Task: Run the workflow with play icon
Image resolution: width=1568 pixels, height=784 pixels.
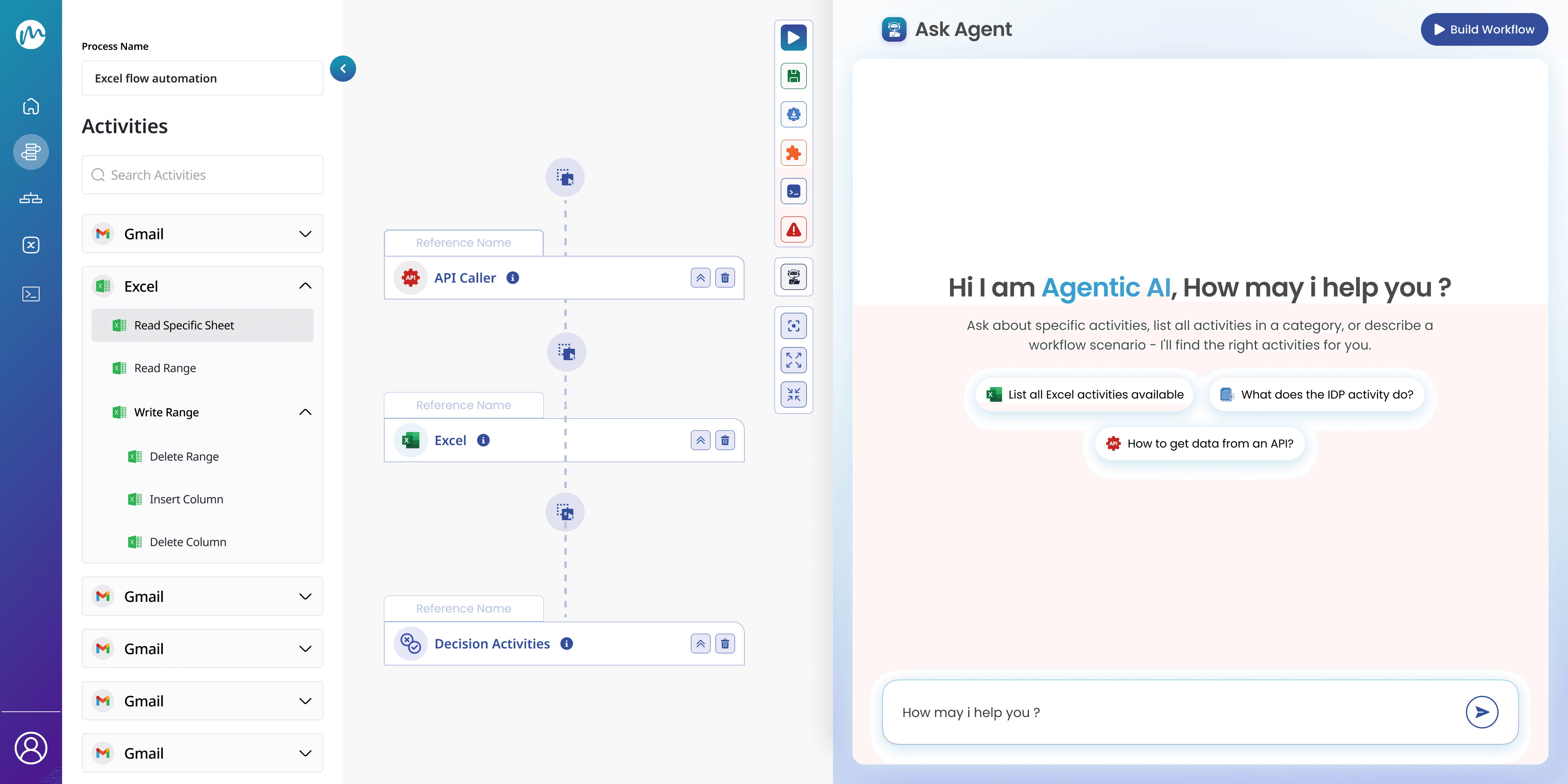Action: click(x=794, y=38)
